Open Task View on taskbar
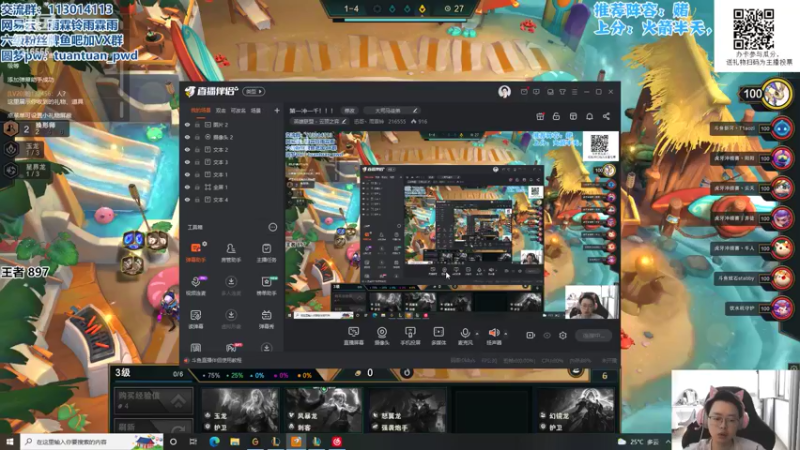Image resolution: width=800 pixels, height=450 pixels. (x=193, y=441)
